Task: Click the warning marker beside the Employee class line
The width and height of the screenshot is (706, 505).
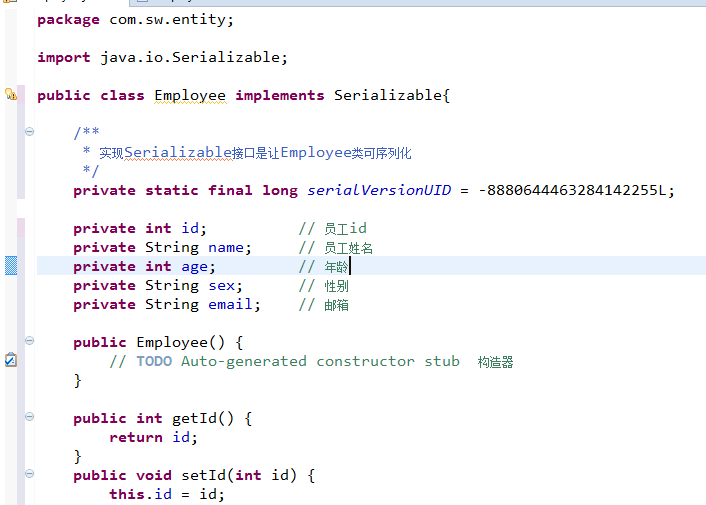Action: click(11, 94)
